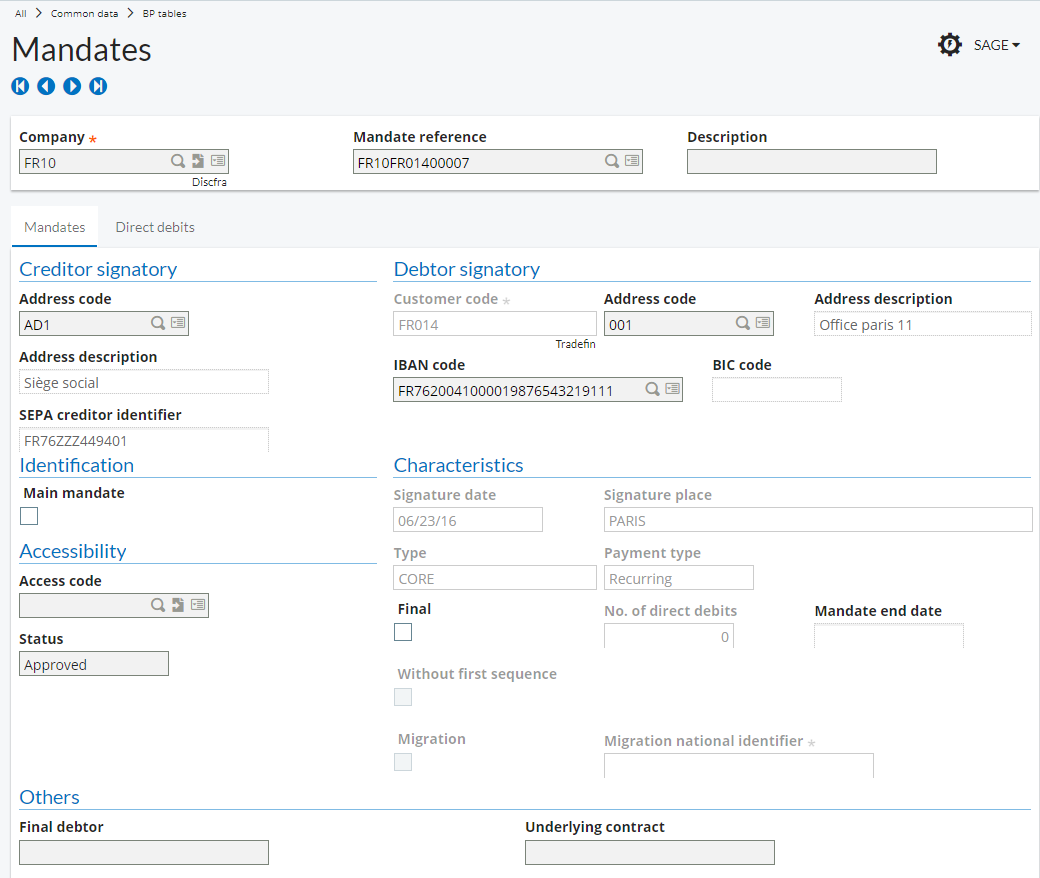The width and height of the screenshot is (1040, 878).
Task: Tick the Final checkbox
Action: (x=403, y=632)
